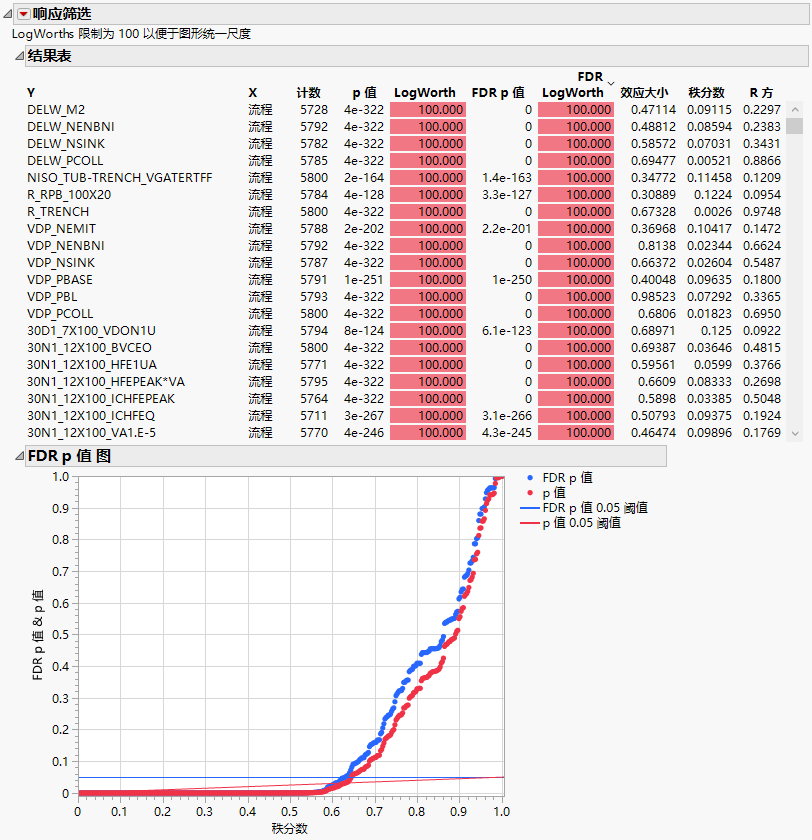Click the R 方 column header
Screen dimensions: 812x840
[761, 93]
